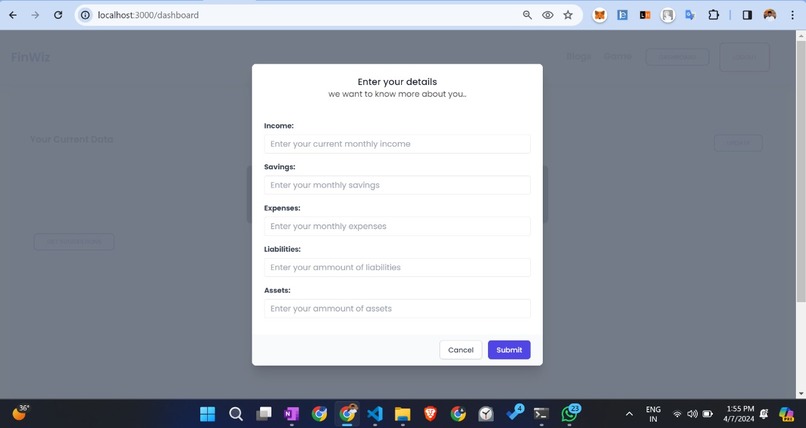The height and width of the screenshot is (428, 806).
Task: Open the 1:55 PM clock and date
Action: (x=740, y=414)
